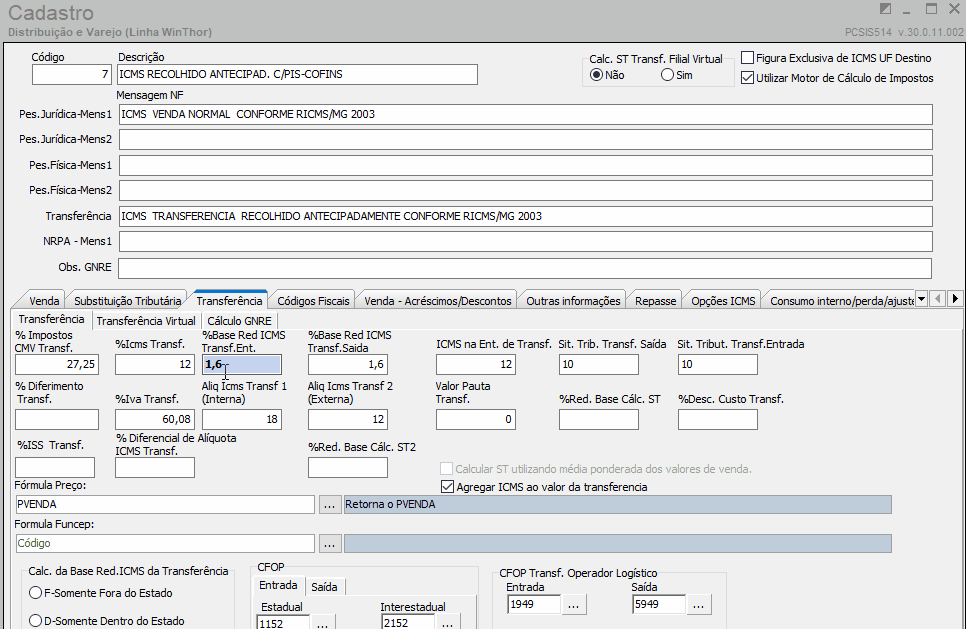This screenshot has width=966, height=629.
Task: Focus the %Desc. Custo Transf. field
Action: pyautogui.click(x=718, y=420)
